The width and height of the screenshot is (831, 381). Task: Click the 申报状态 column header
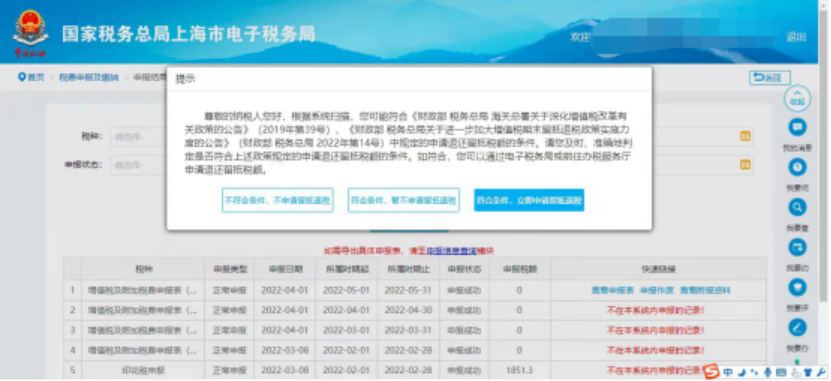pos(464,269)
